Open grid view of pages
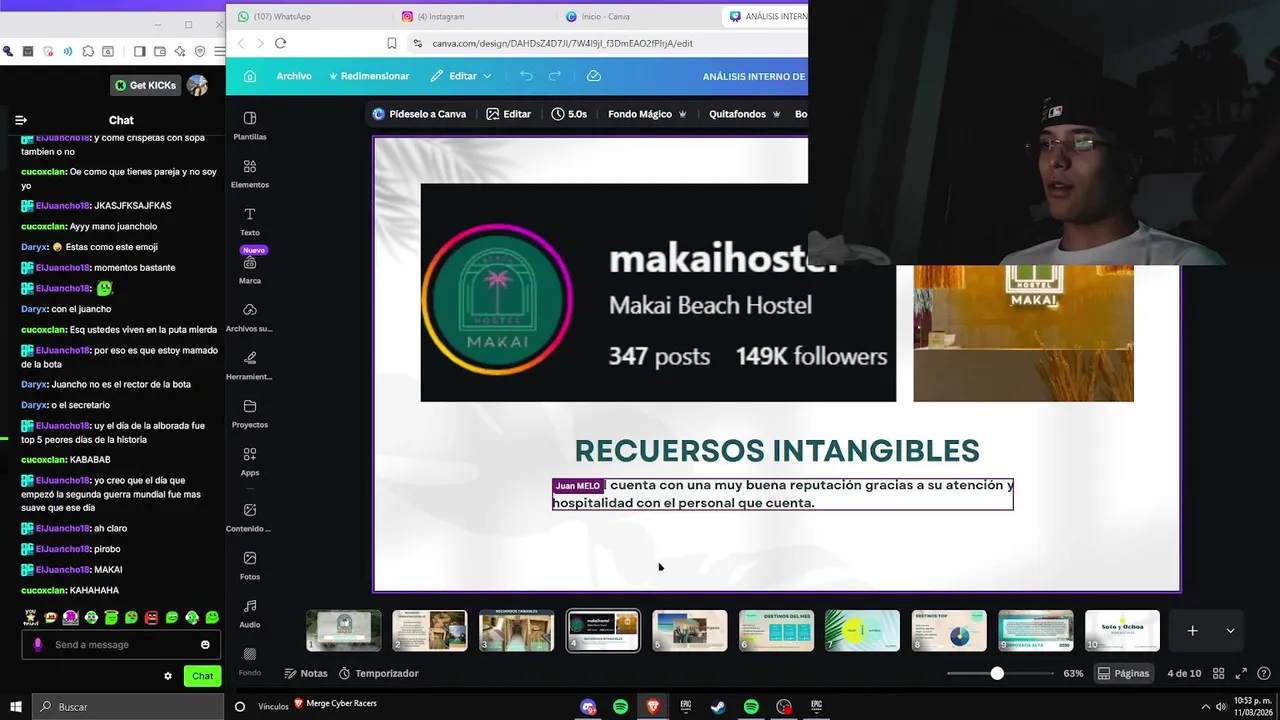The image size is (1280, 720). click(x=1216, y=673)
